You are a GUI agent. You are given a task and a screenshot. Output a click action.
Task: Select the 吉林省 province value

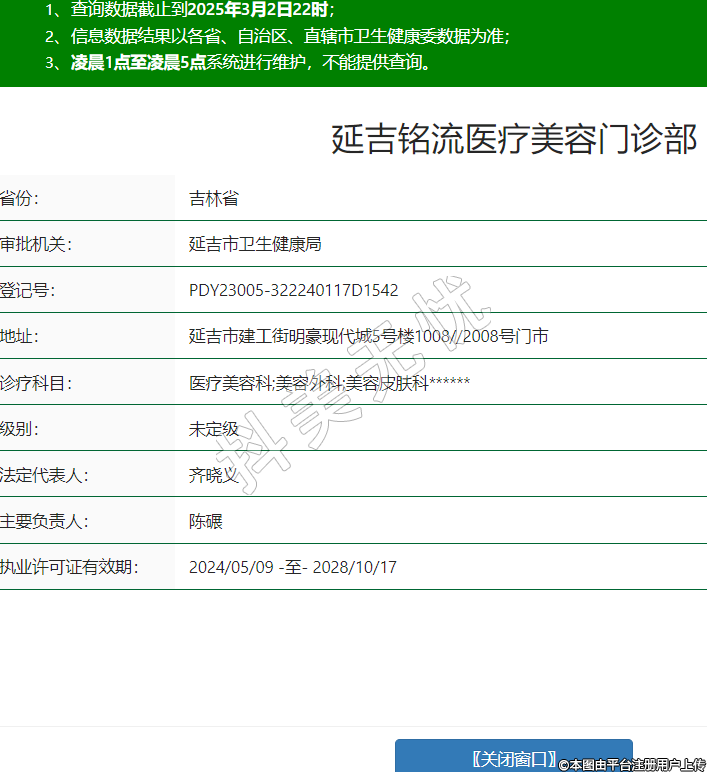214,198
